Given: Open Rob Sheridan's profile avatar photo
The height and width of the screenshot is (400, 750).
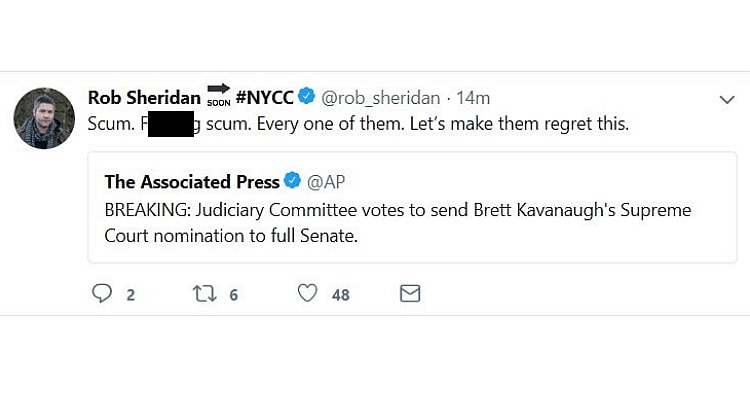Looking at the screenshot, I should pyautogui.click(x=44, y=118).
